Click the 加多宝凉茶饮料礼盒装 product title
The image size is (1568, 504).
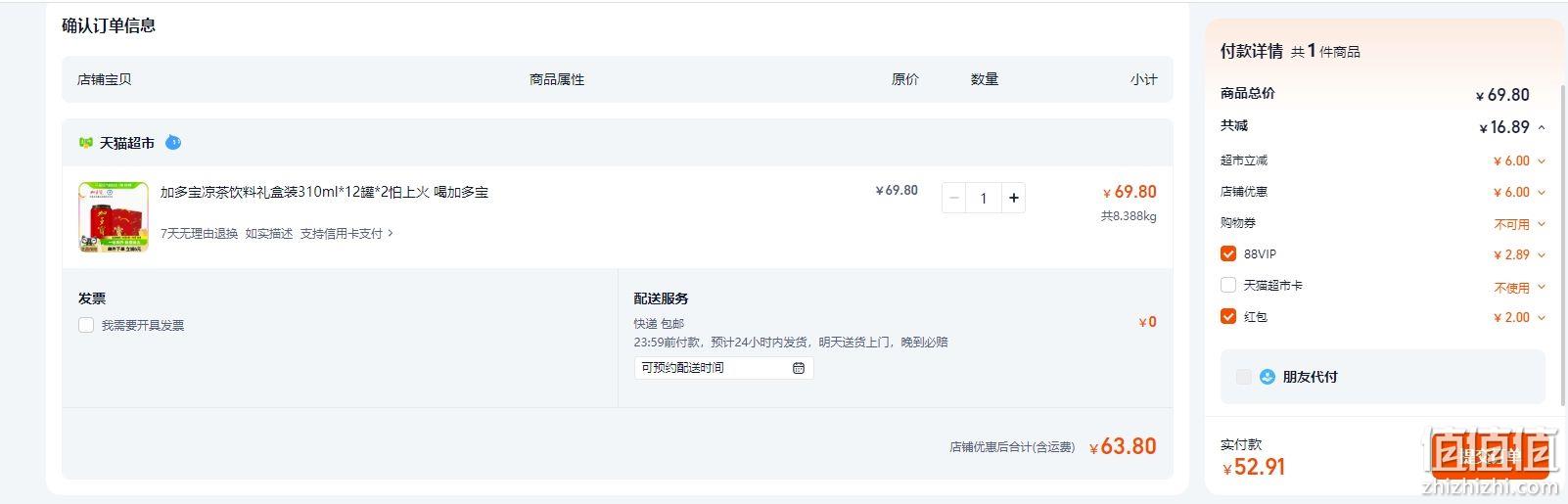[324, 192]
